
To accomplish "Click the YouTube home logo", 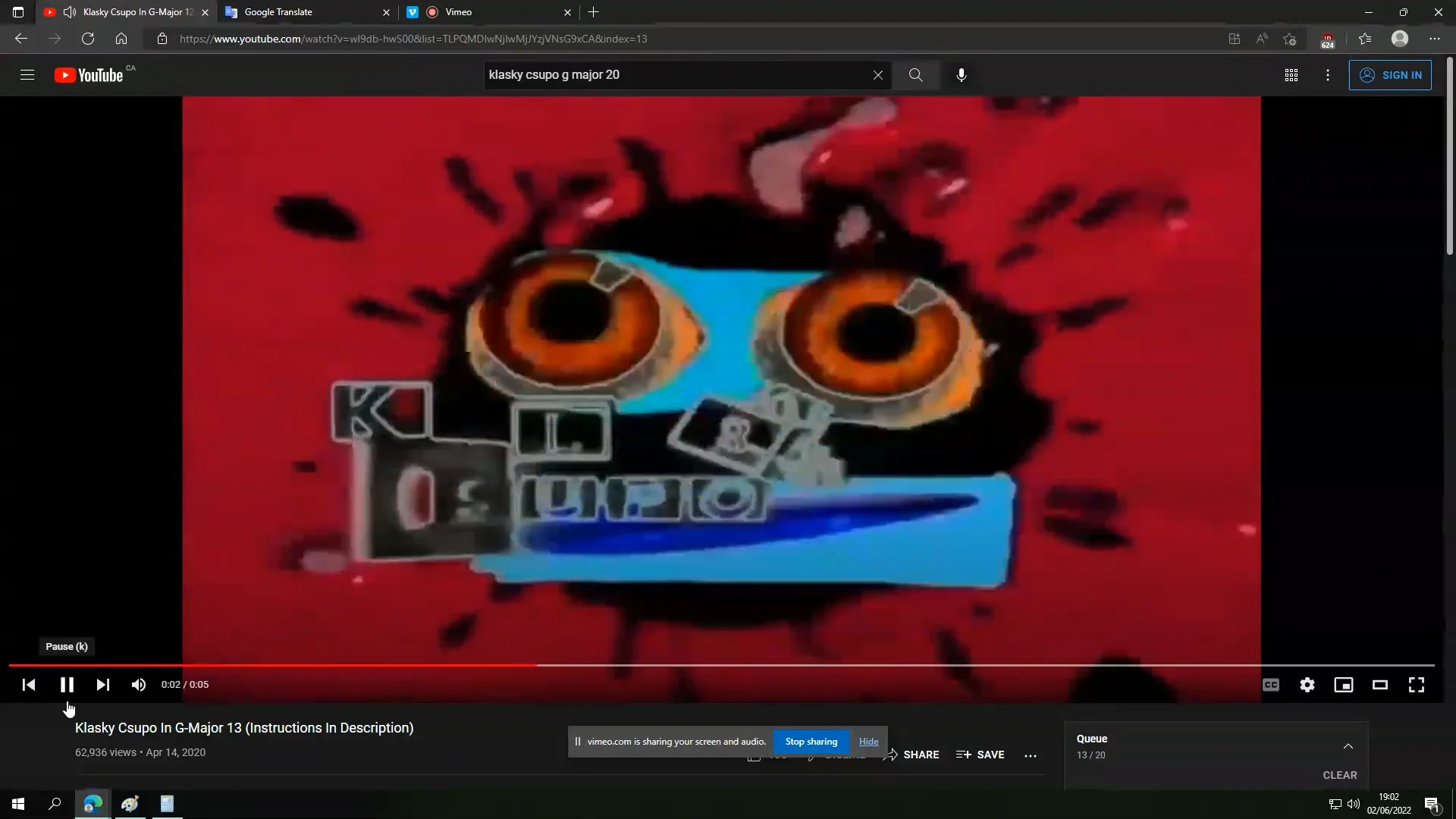I will tap(87, 75).
